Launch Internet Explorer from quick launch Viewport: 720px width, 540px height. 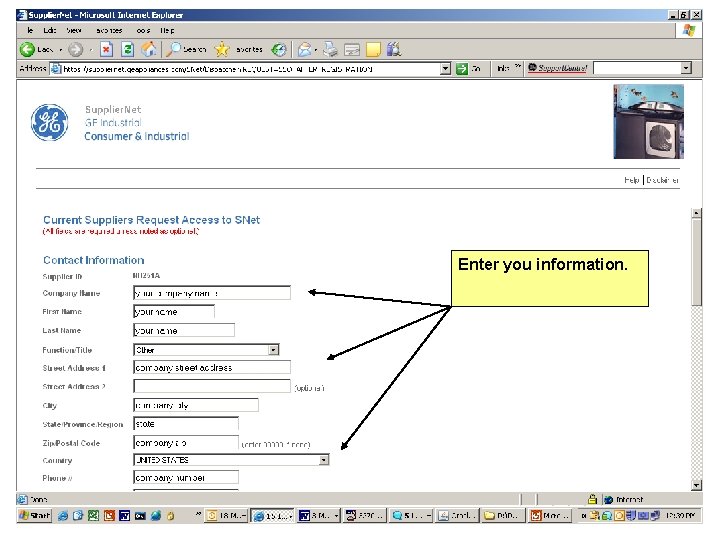(63, 516)
